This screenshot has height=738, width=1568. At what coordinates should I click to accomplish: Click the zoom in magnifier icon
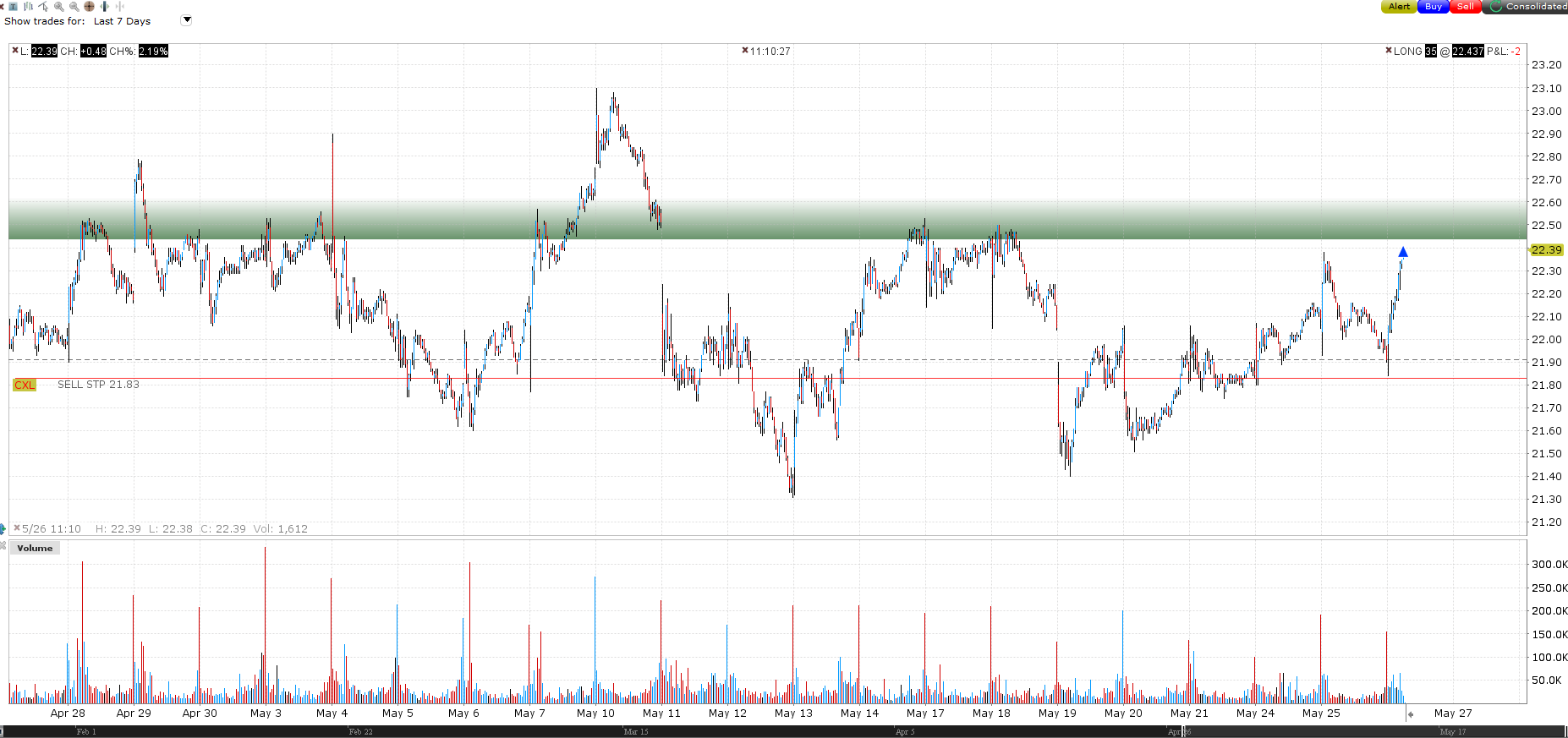pyautogui.click(x=59, y=6)
